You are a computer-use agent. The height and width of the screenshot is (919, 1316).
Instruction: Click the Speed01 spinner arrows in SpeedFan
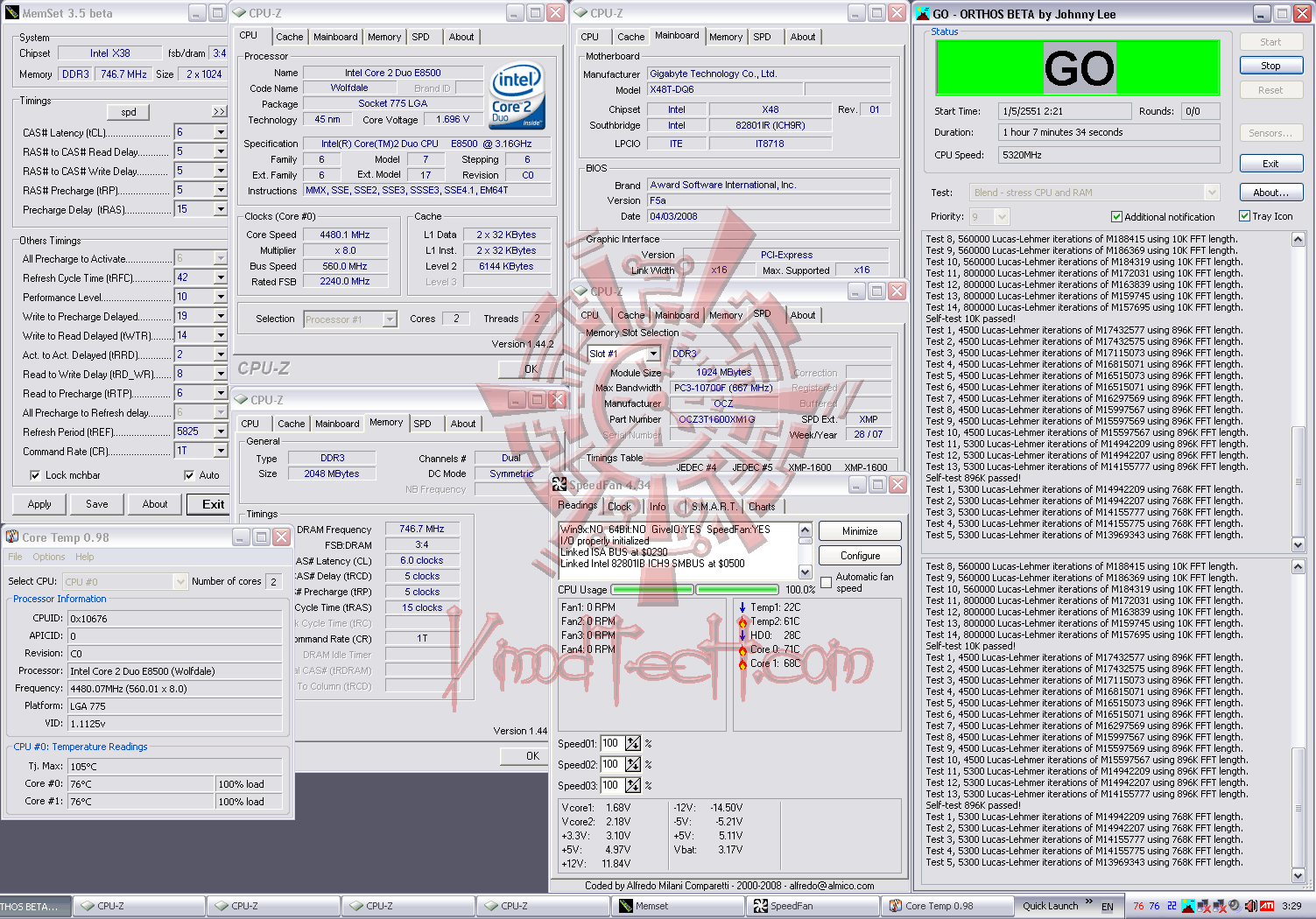[633, 744]
